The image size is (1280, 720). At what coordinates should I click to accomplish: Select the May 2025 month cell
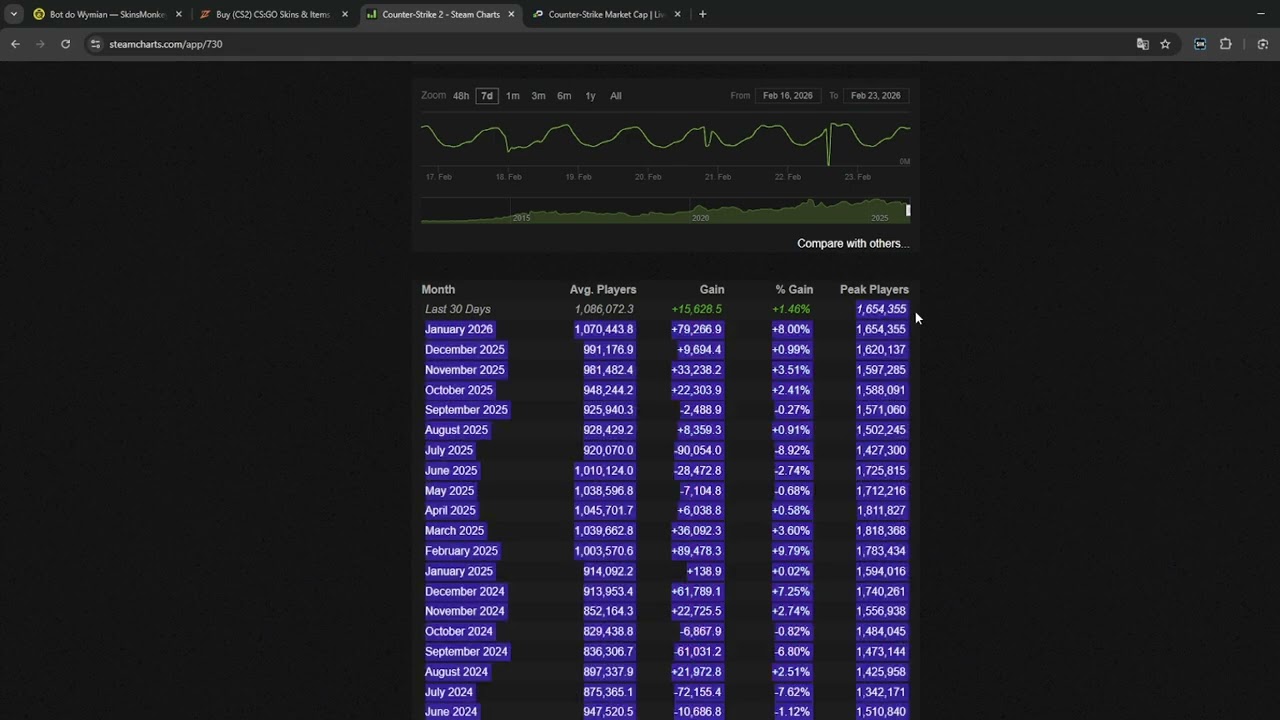pos(450,491)
